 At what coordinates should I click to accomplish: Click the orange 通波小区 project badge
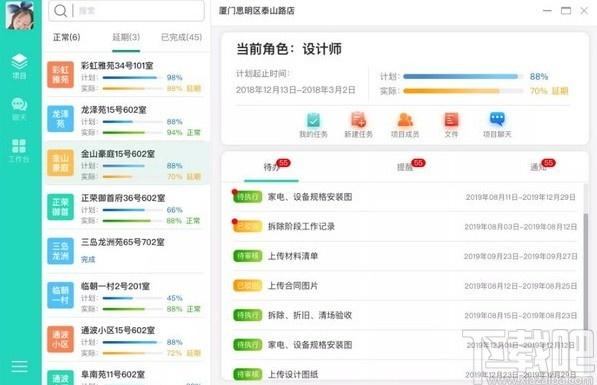60,339
